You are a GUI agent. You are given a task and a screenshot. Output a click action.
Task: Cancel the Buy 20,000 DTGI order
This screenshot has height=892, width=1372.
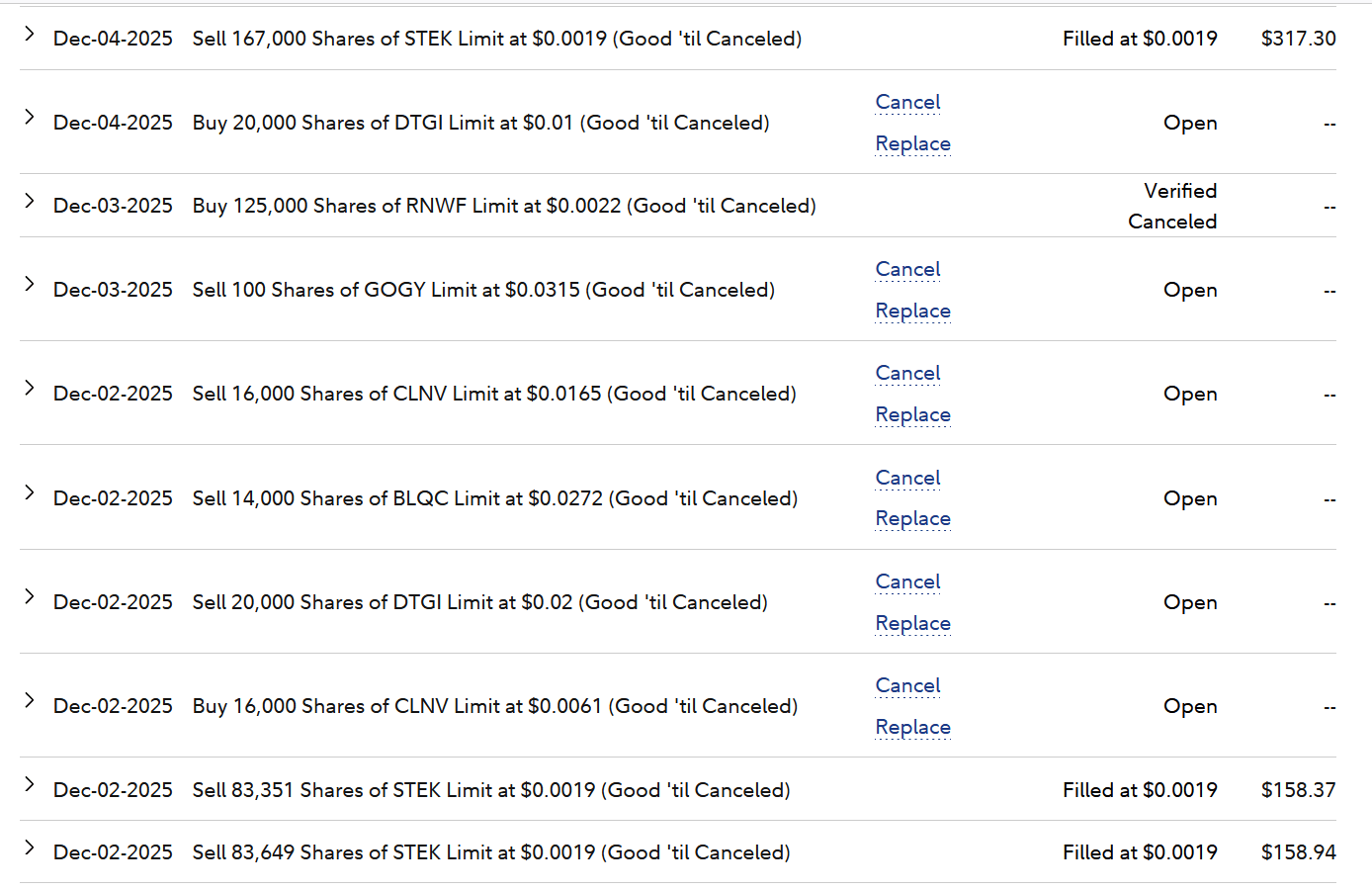point(907,102)
